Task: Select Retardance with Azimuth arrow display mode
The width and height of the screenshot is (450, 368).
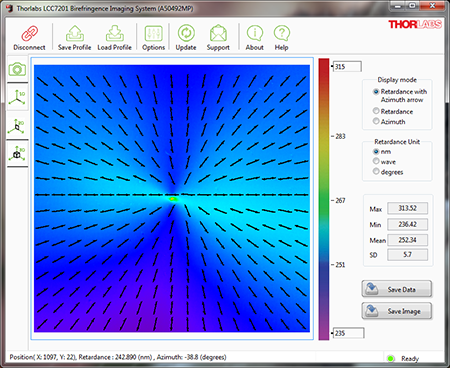Action: [376, 91]
